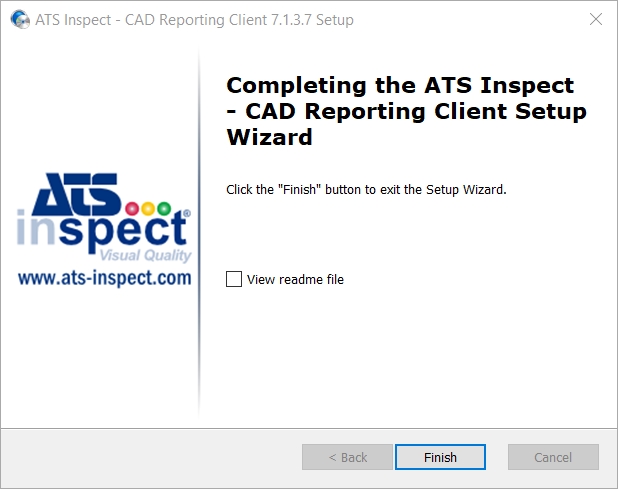Enable the View readme file checkbox
The image size is (618, 489).
[234, 279]
